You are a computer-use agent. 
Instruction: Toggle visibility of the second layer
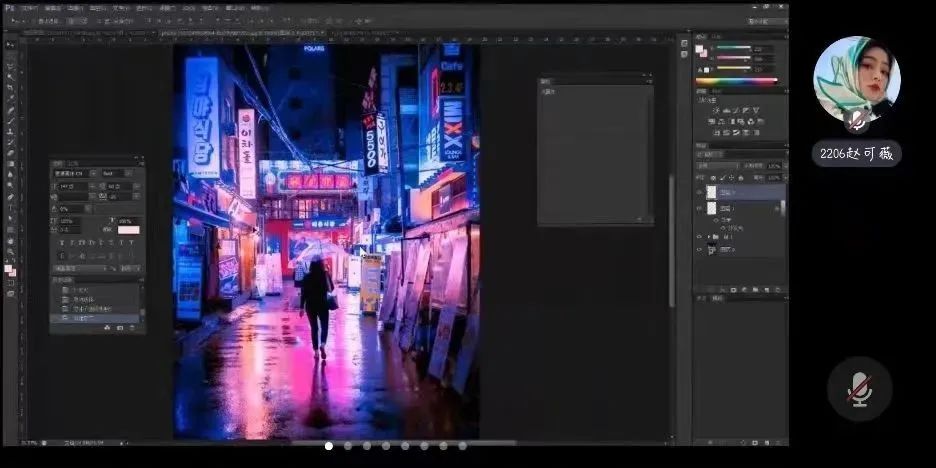point(699,209)
